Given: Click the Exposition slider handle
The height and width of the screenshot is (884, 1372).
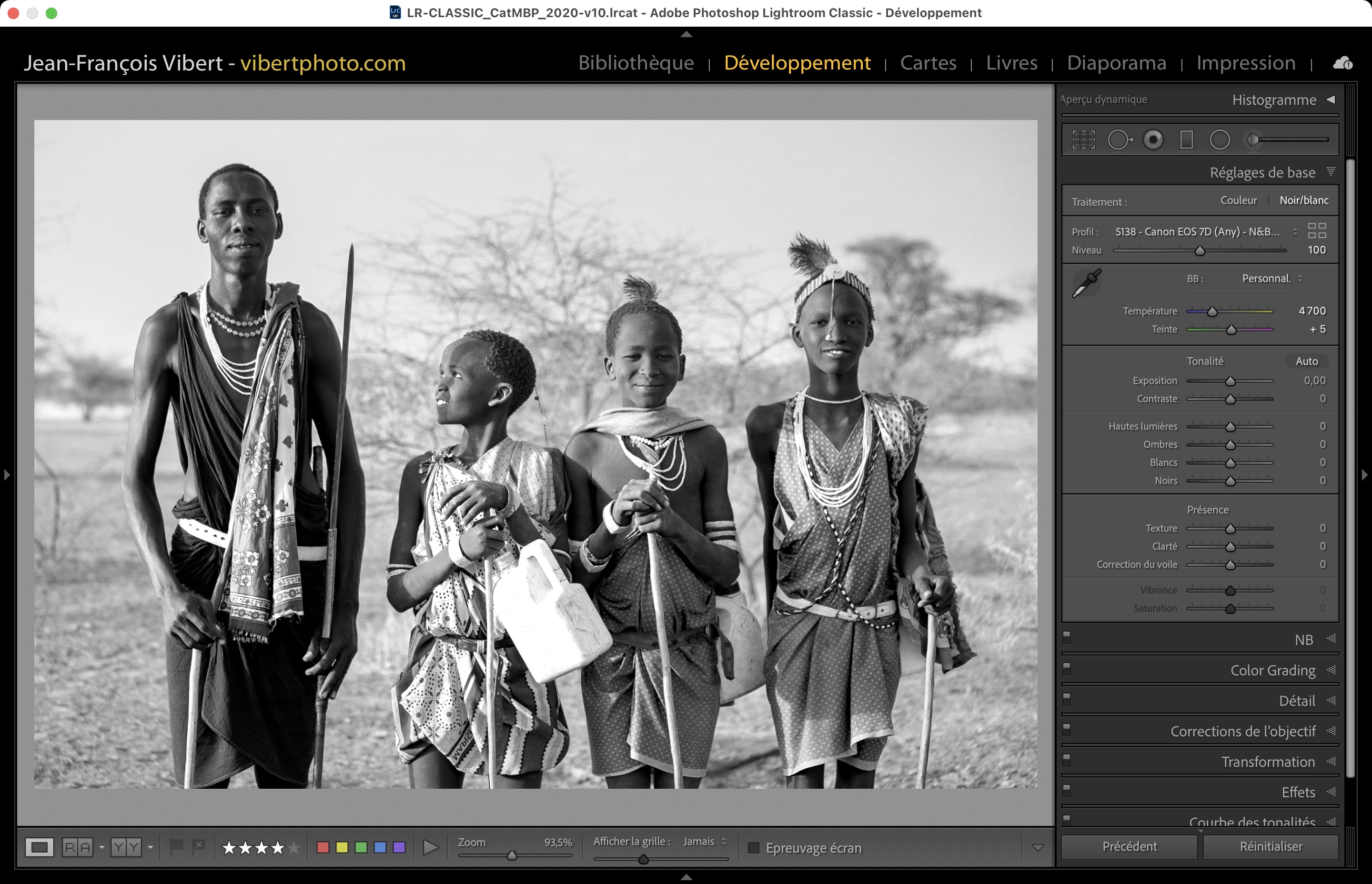Looking at the screenshot, I should click(1230, 381).
